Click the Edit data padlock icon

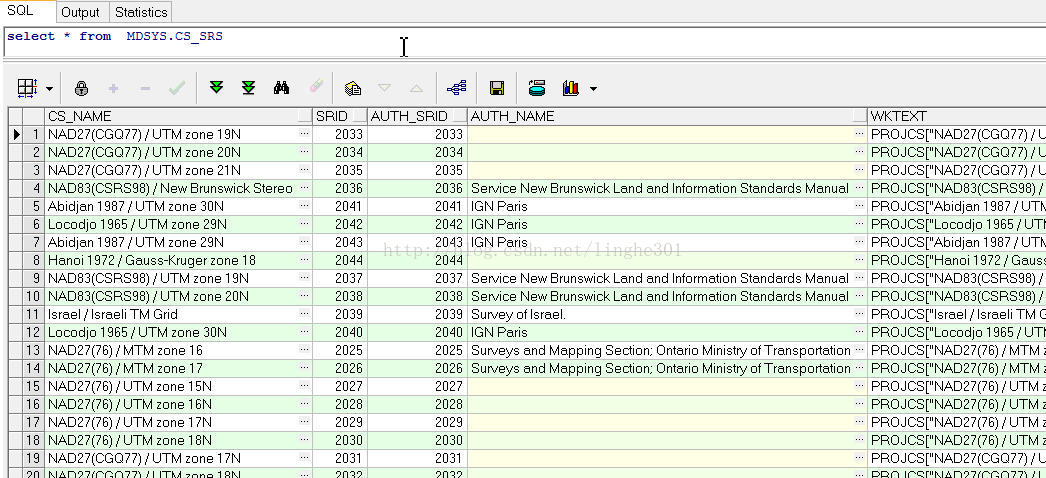81,88
